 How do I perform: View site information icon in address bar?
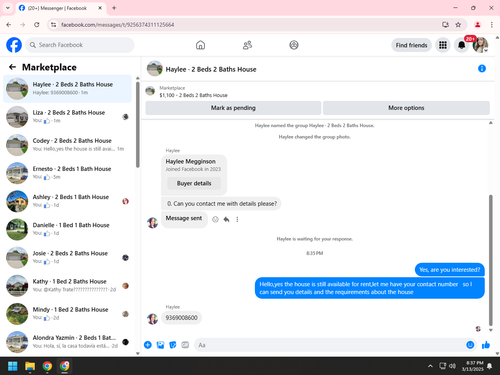click(x=53, y=25)
